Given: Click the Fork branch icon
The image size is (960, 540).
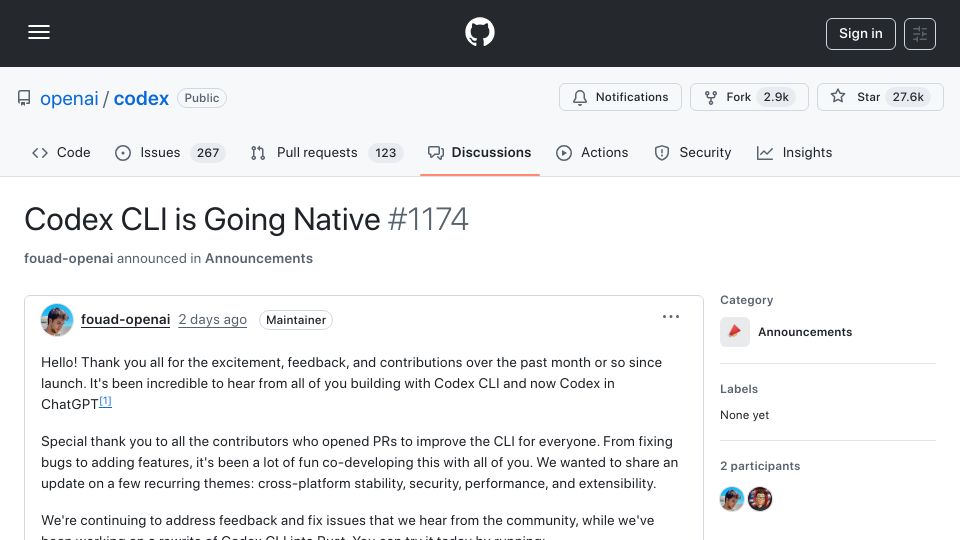Looking at the screenshot, I should click(711, 97).
